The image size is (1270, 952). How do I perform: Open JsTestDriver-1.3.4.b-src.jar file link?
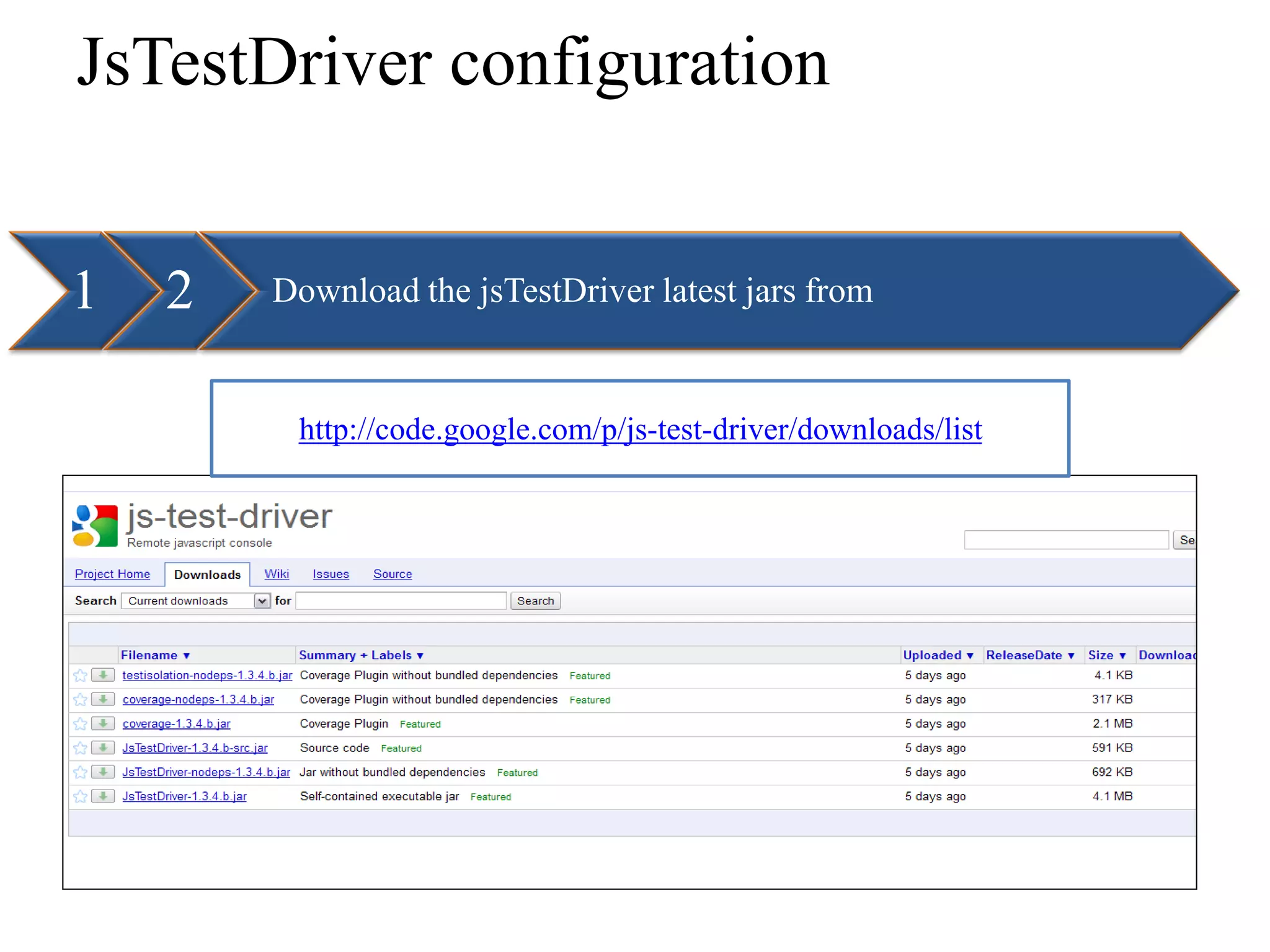tap(195, 748)
